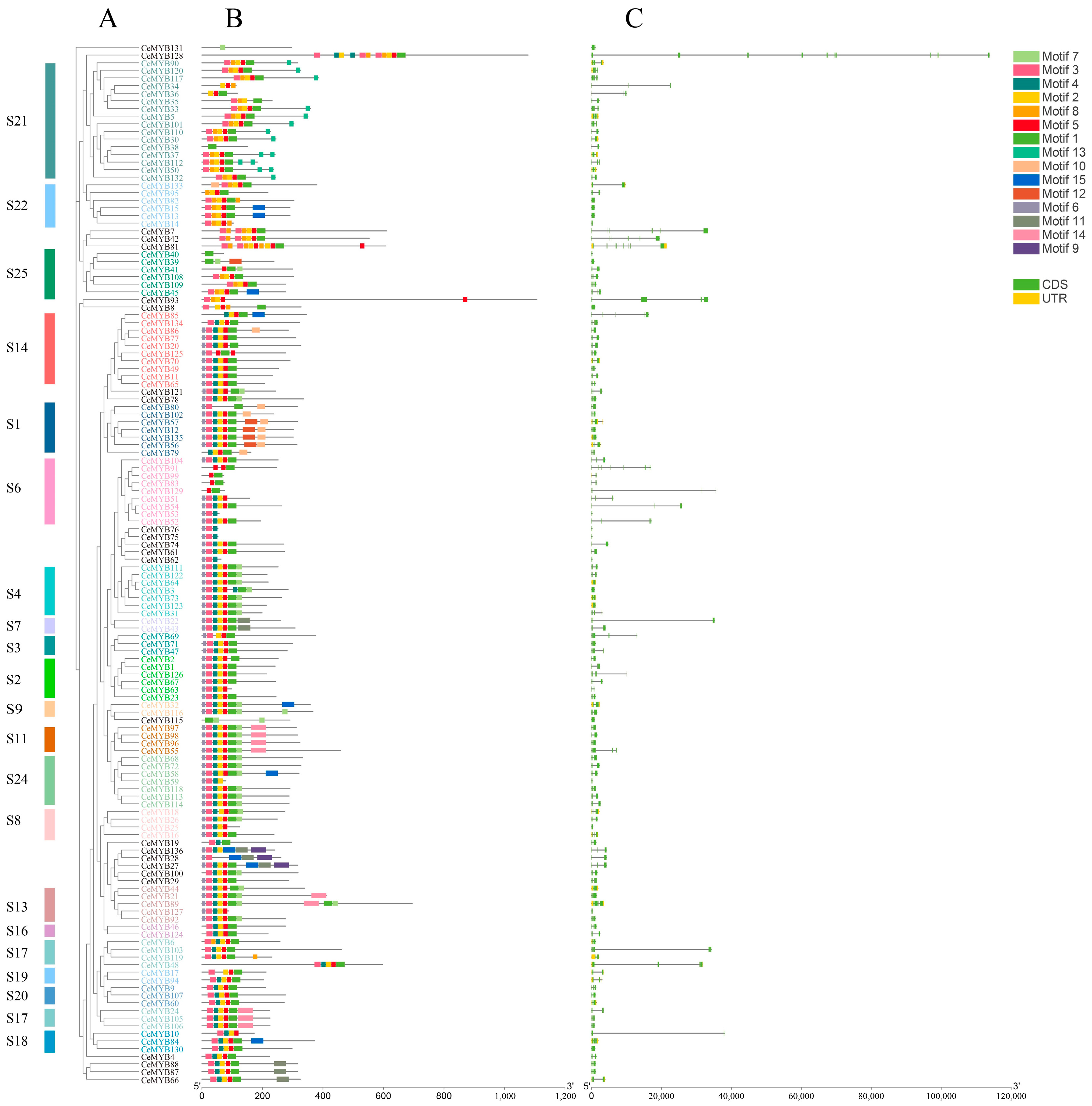
Task: Click the Motif 13 legend label
Action: pos(1063,152)
